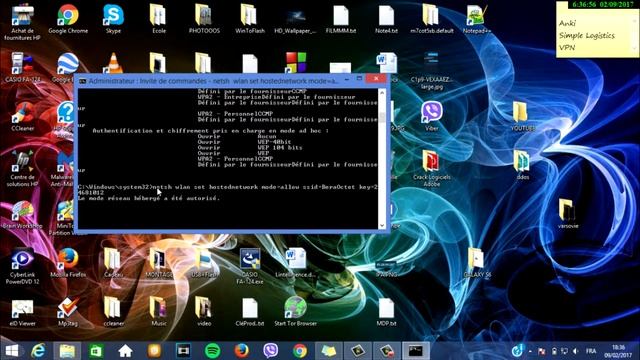This screenshot has width=640, height=360.
Task: Open the C1p9-VEXAAEZ large.jpg file
Action: coord(431,70)
